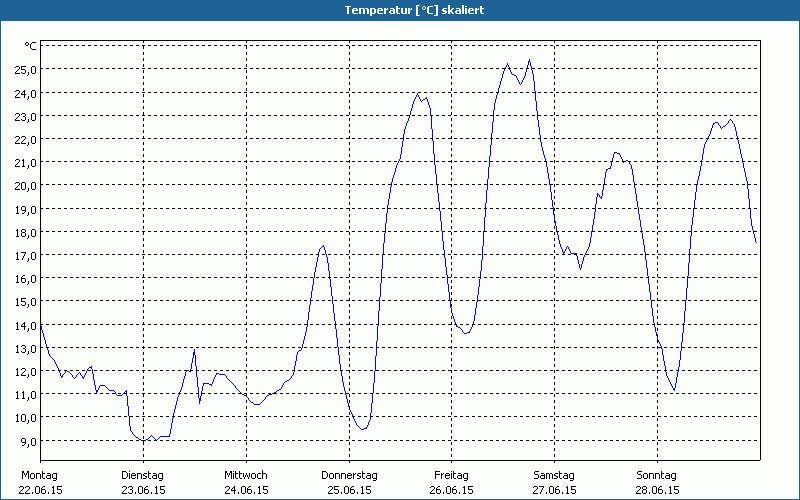800x500 pixels.
Task: Click the 17,0 y-axis value
Action: click(26, 256)
